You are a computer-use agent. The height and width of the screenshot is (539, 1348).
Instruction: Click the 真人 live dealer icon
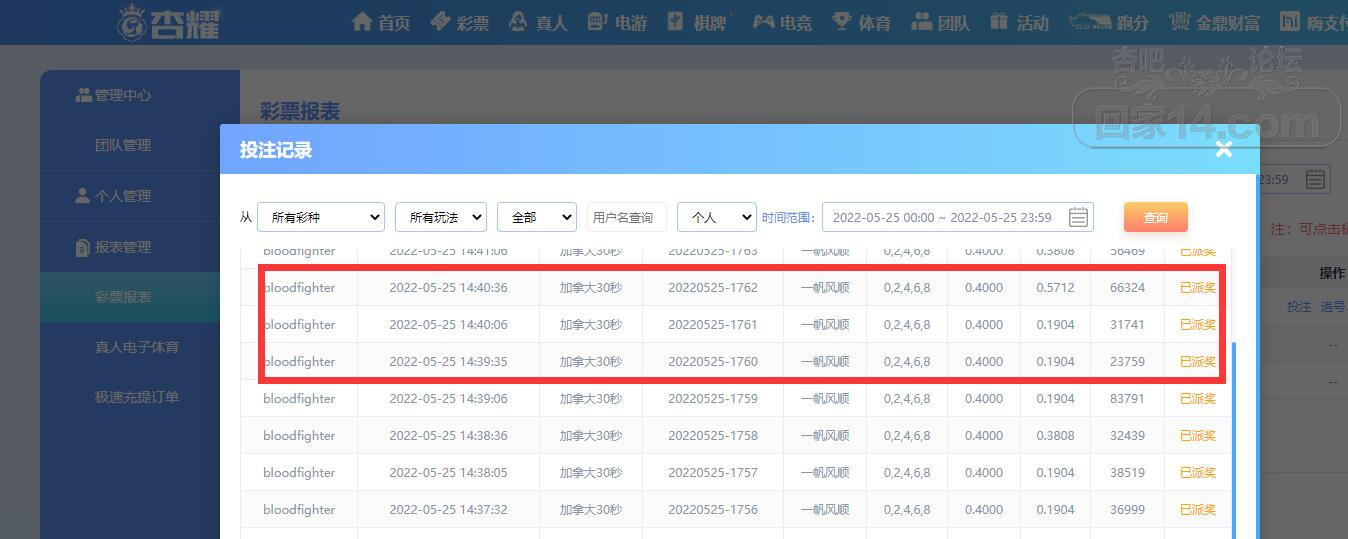pyautogui.click(x=518, y=21)
